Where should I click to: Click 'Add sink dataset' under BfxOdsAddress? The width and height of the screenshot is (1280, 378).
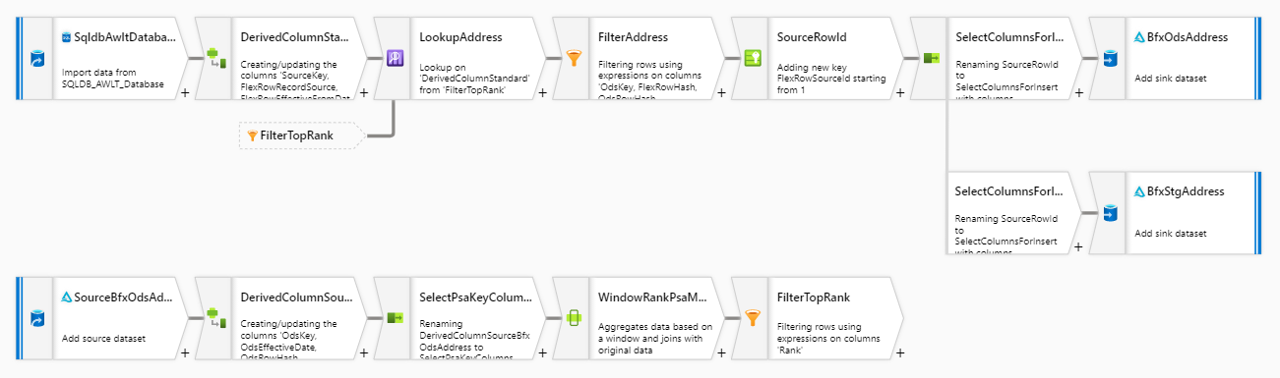1171,78
